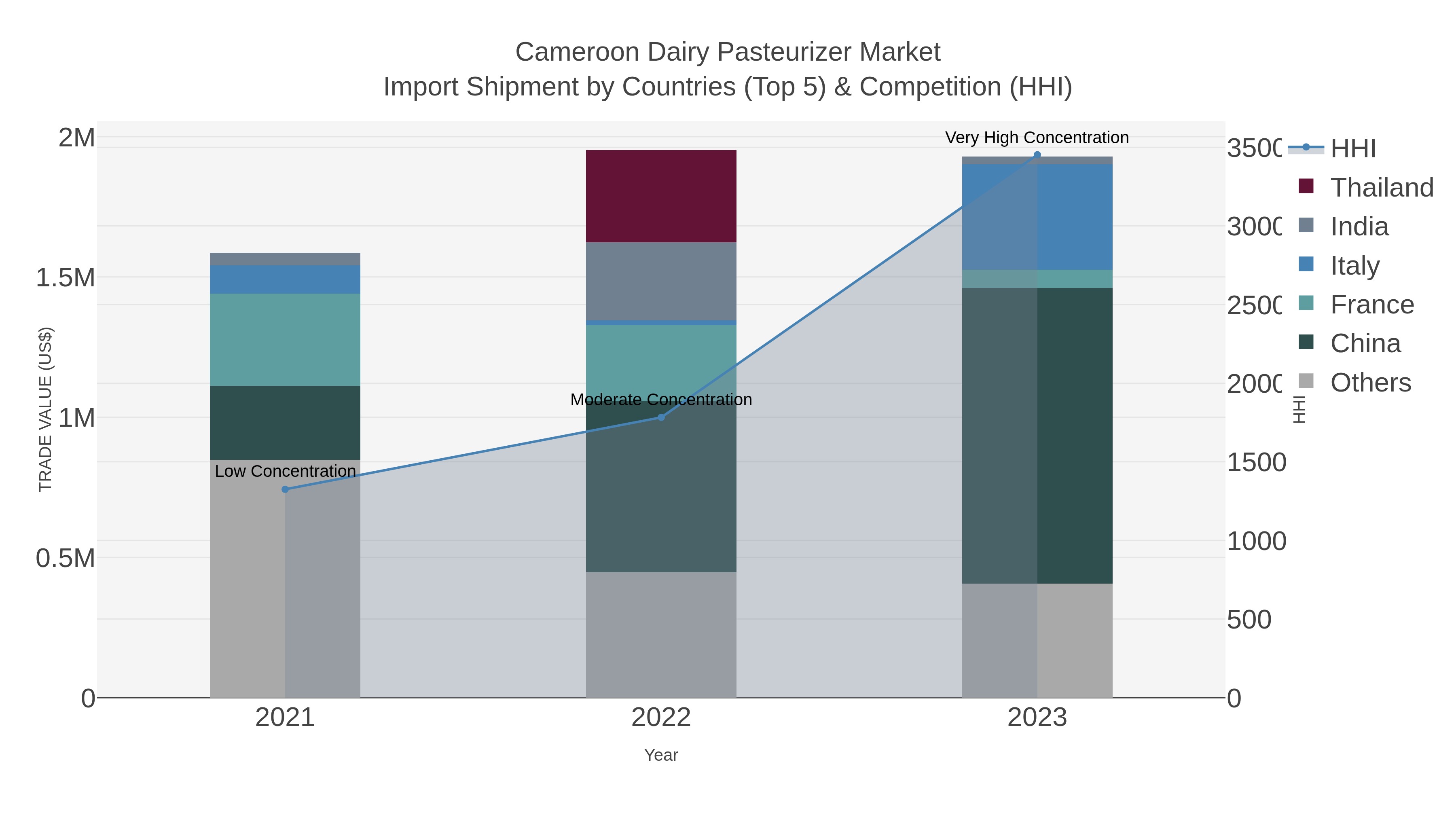Click the 'Year' axis title

pyautogui.click(x=661, y=755)
